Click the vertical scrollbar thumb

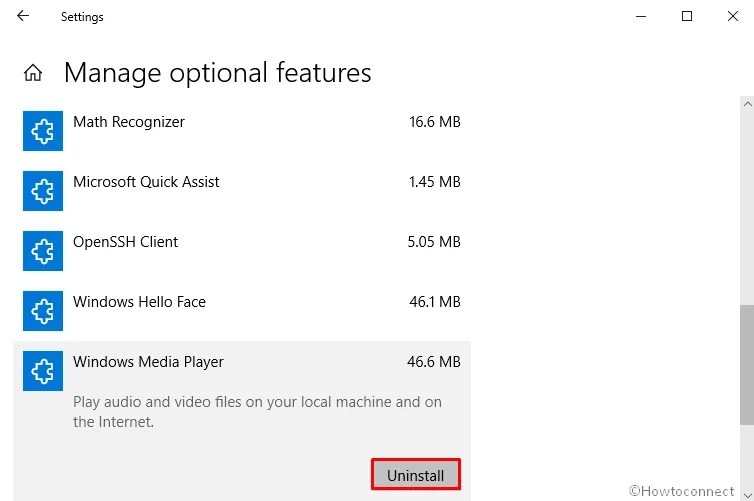coord(747,364)
